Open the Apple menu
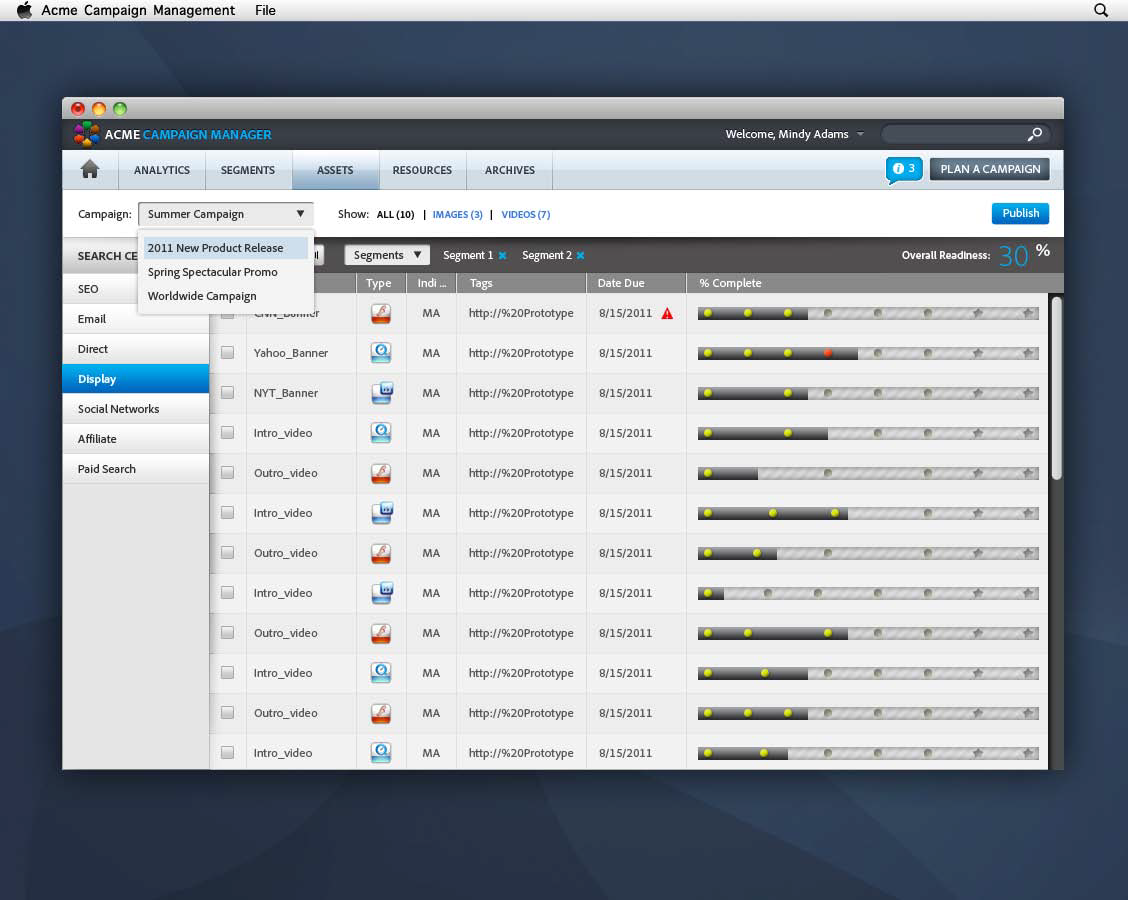This screenshot has width=1128, height=900. 24,10
